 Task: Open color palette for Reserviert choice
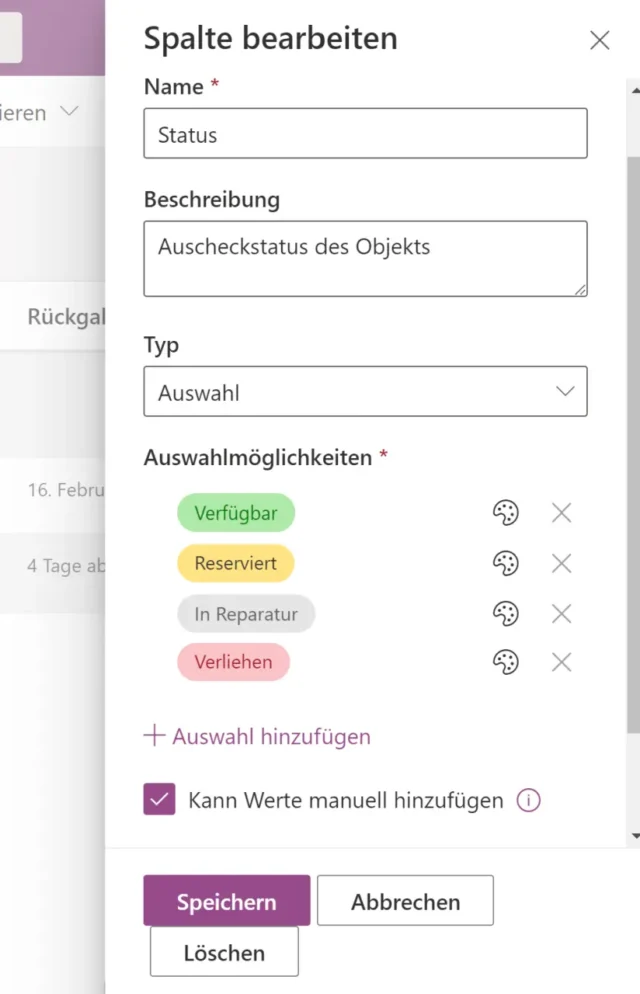pyautogui.click(x=506, y=563)
